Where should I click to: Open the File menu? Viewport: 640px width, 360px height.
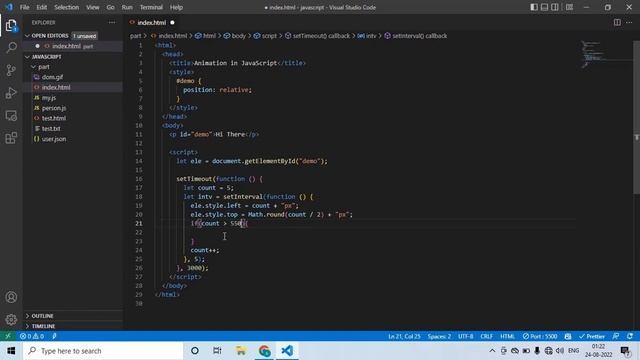24,7
